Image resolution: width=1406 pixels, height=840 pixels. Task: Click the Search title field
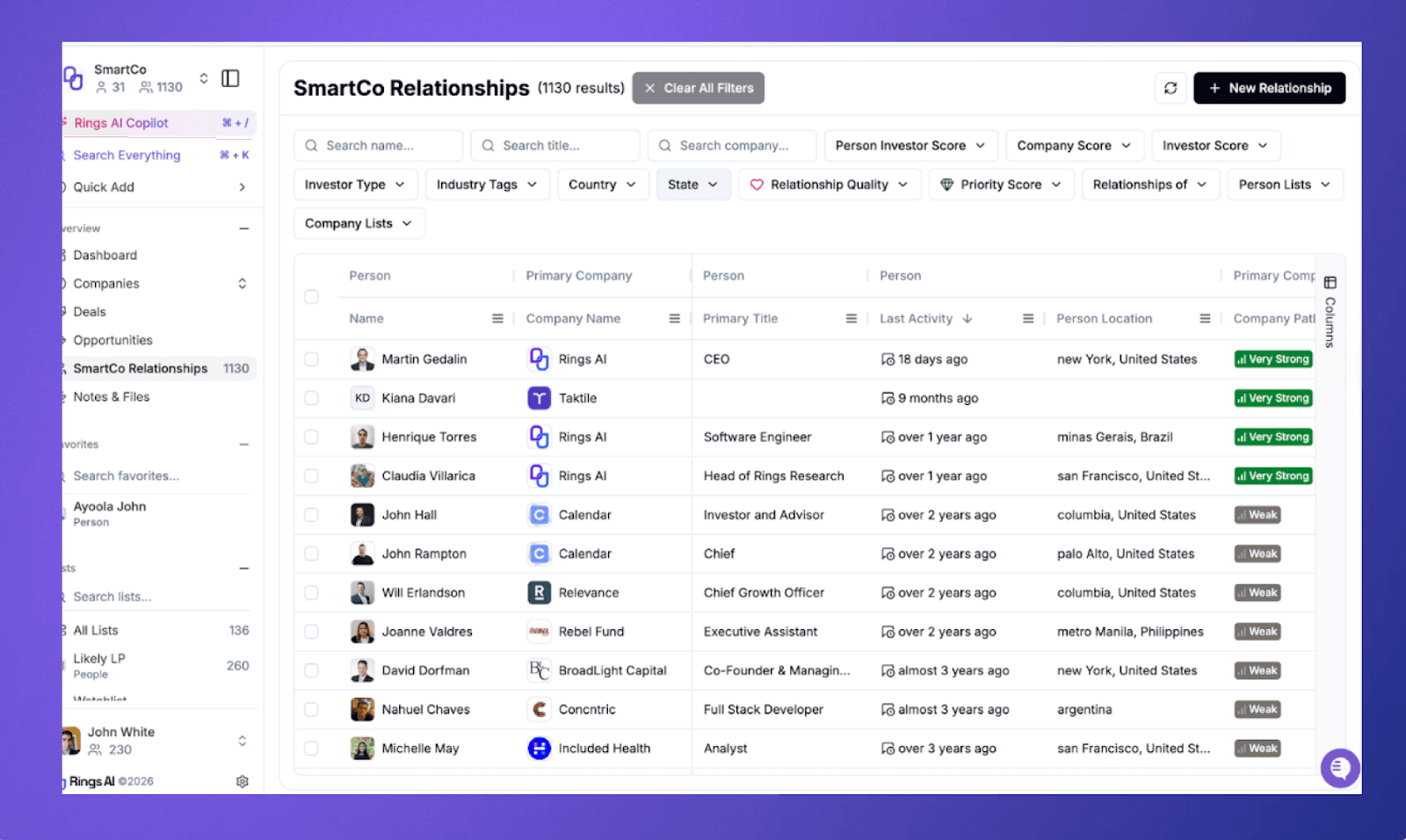(x=555, y=146)
